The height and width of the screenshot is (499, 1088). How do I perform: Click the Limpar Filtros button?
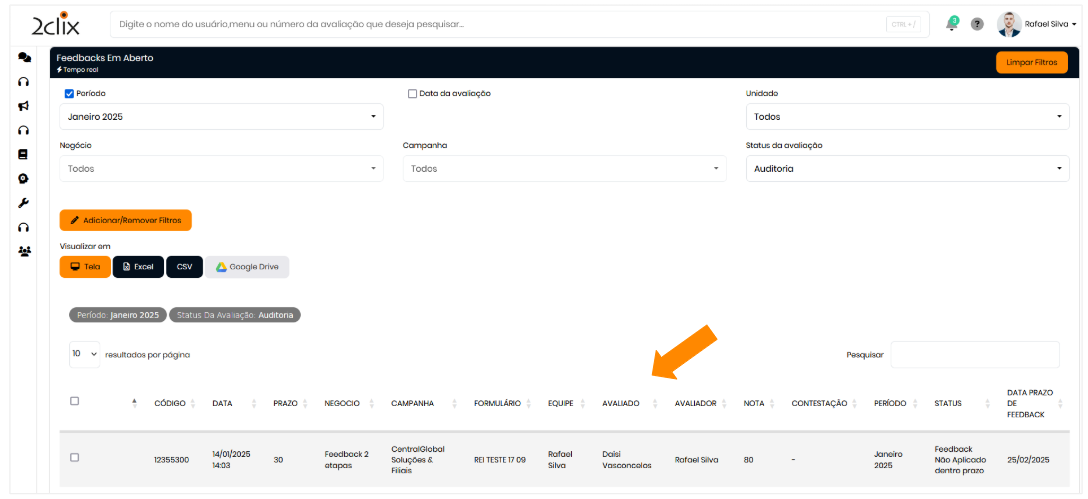tap(1031, 62)
